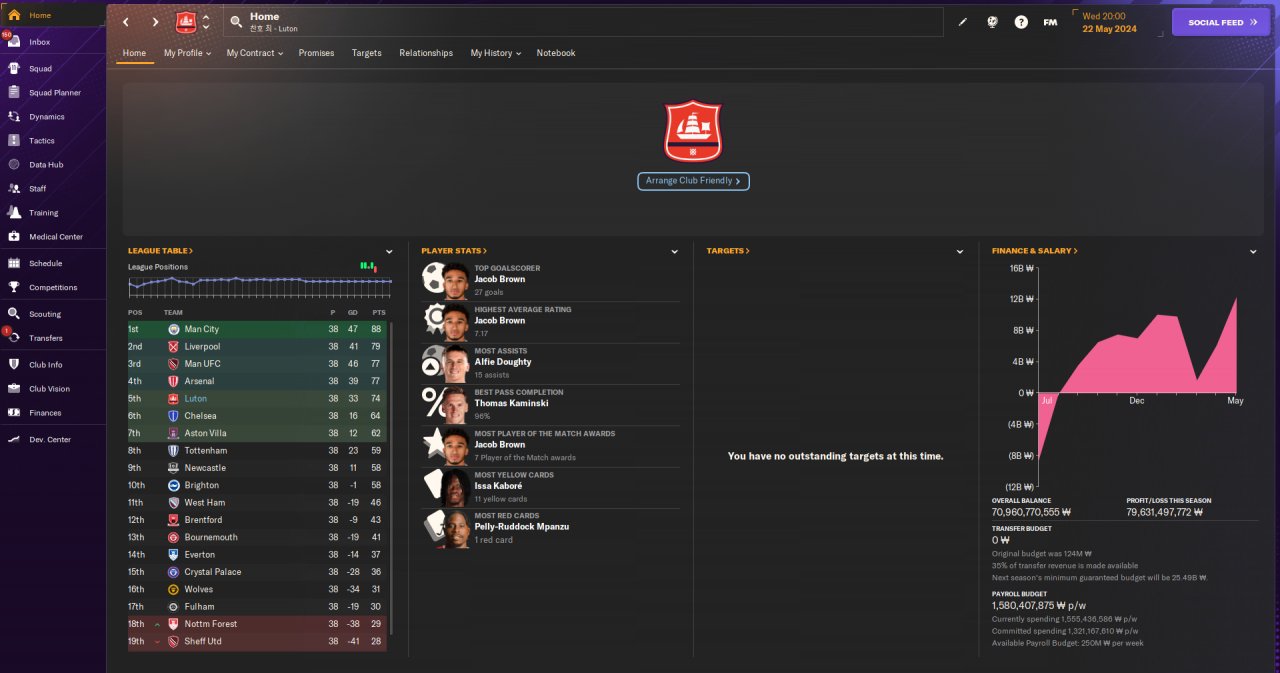Select the Home tab
Screen dimensions: 1280x673
(x=134, y=53)
